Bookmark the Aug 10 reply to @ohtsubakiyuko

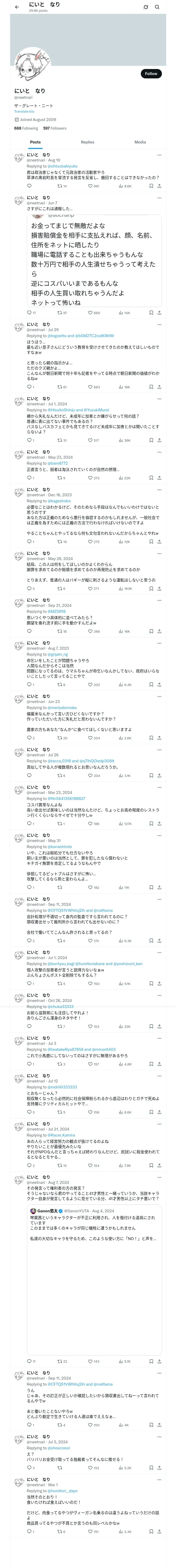pyautogui.click(x=150, y=186)
